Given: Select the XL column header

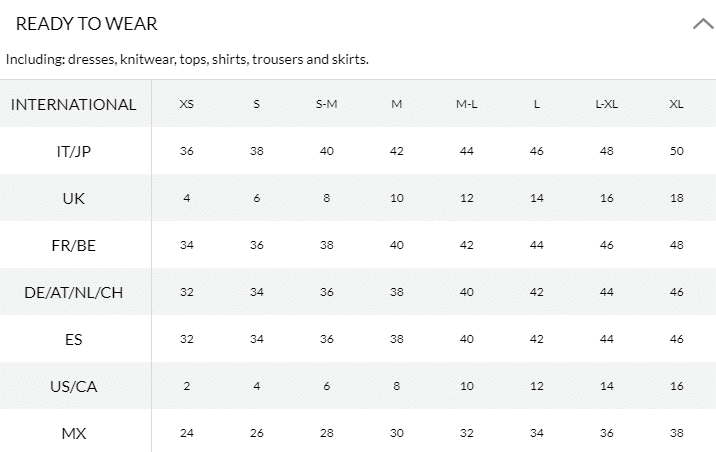Looking at the screenshot, I should pos(677,104).
